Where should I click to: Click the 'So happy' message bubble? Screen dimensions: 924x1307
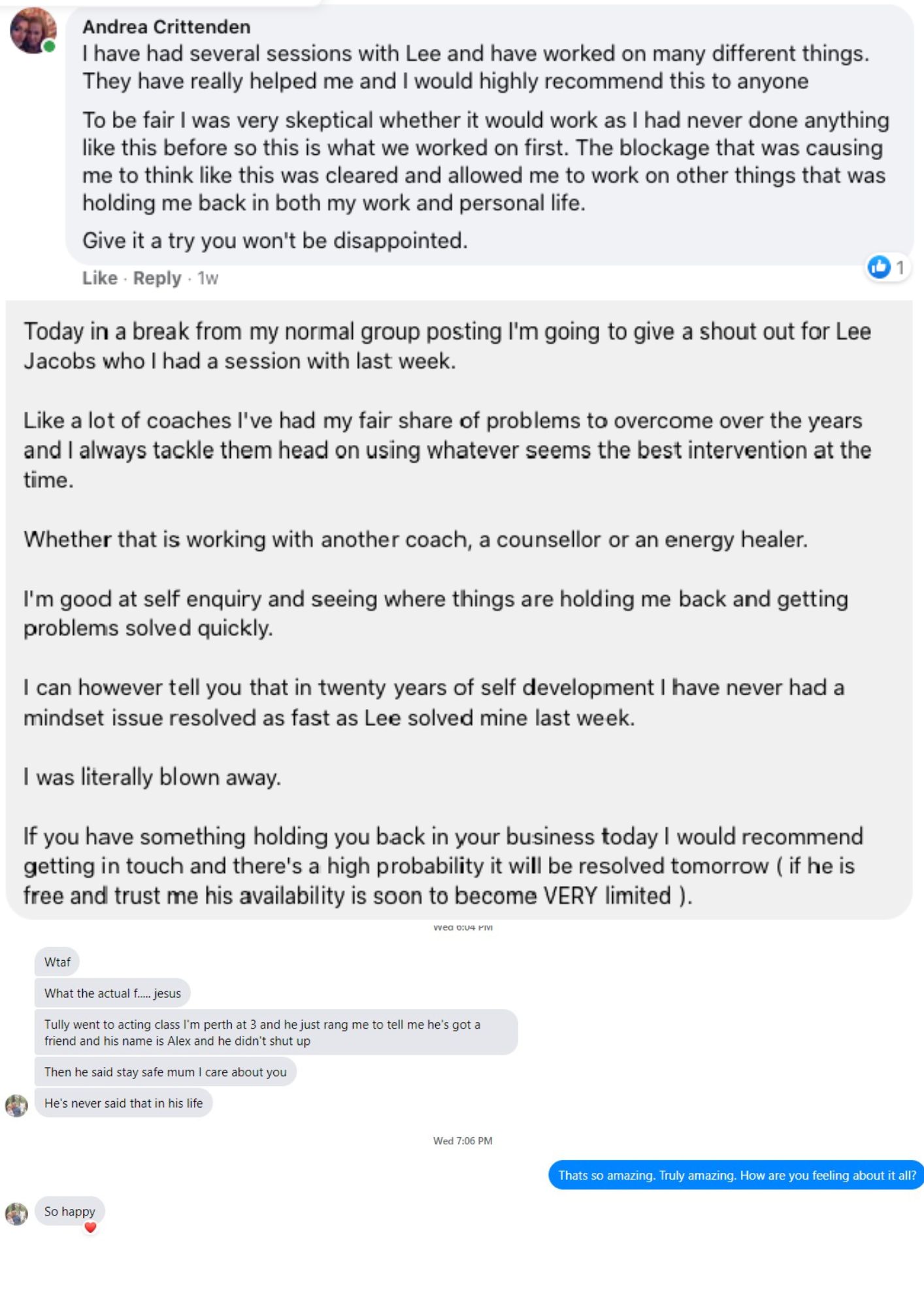70,1211
